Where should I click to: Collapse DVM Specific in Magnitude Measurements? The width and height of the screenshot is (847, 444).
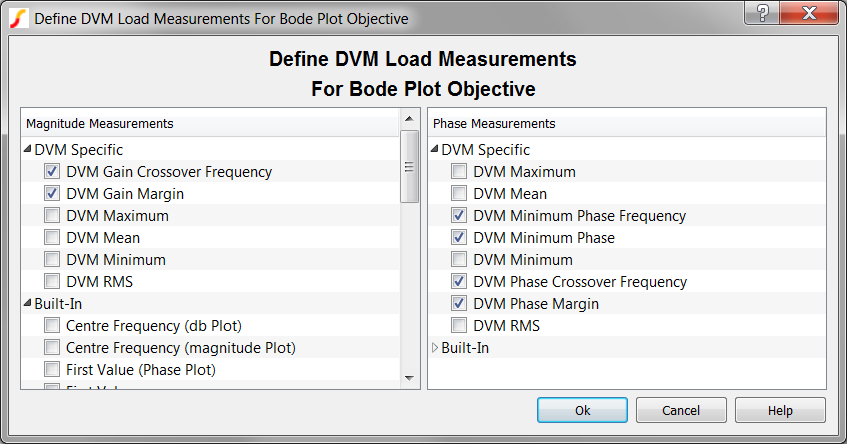27,150
